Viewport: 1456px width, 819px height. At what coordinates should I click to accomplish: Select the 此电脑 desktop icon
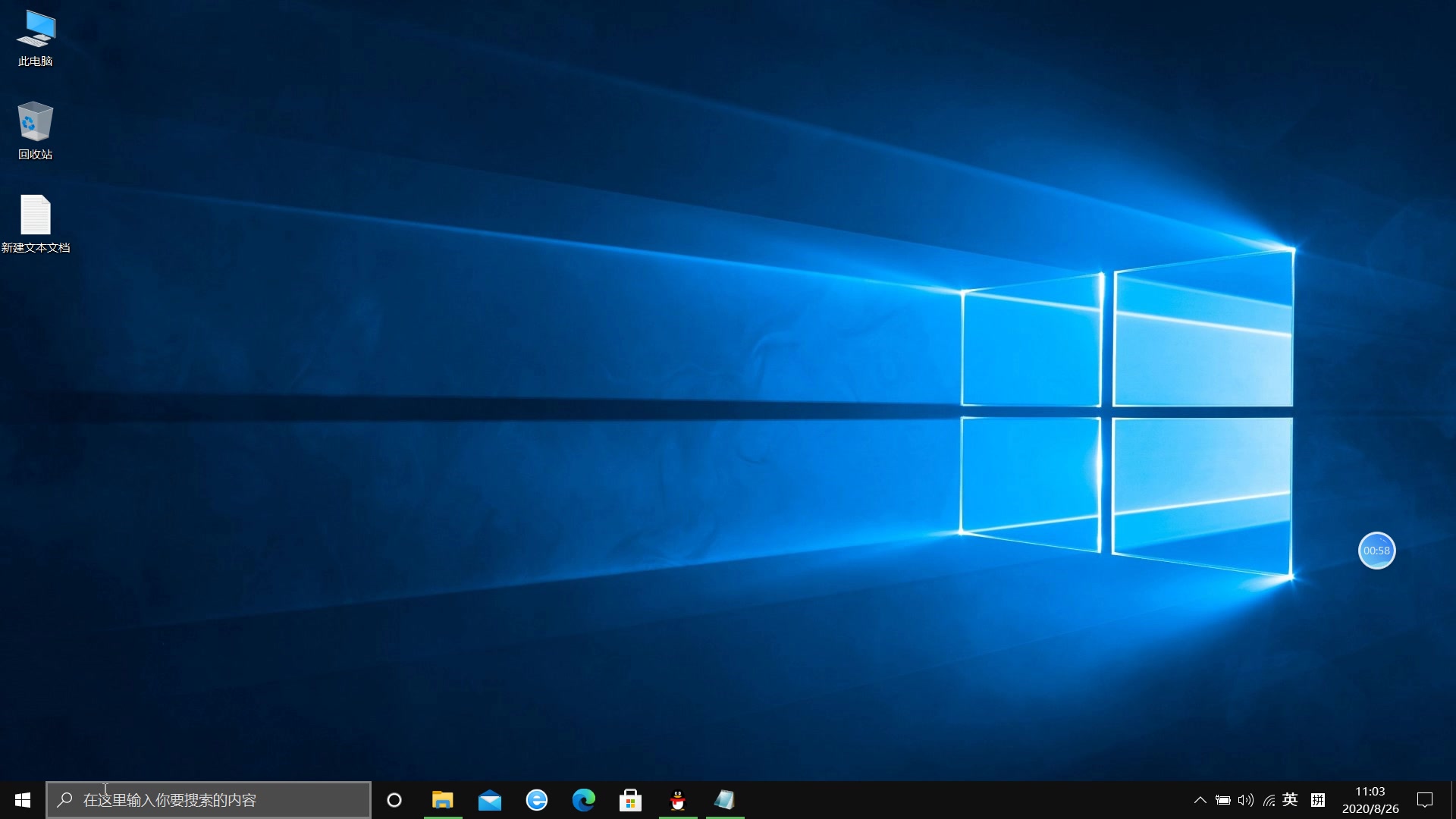click(36, 39)
